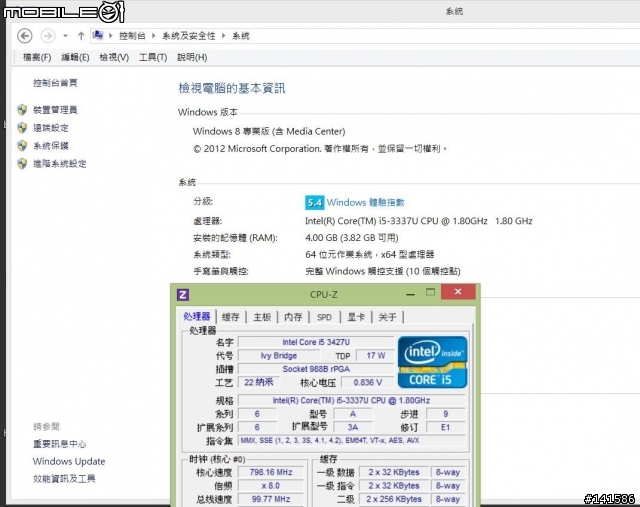640x507 pixels.
Task: Open the Windows Update link
Action: click(69, 461)
